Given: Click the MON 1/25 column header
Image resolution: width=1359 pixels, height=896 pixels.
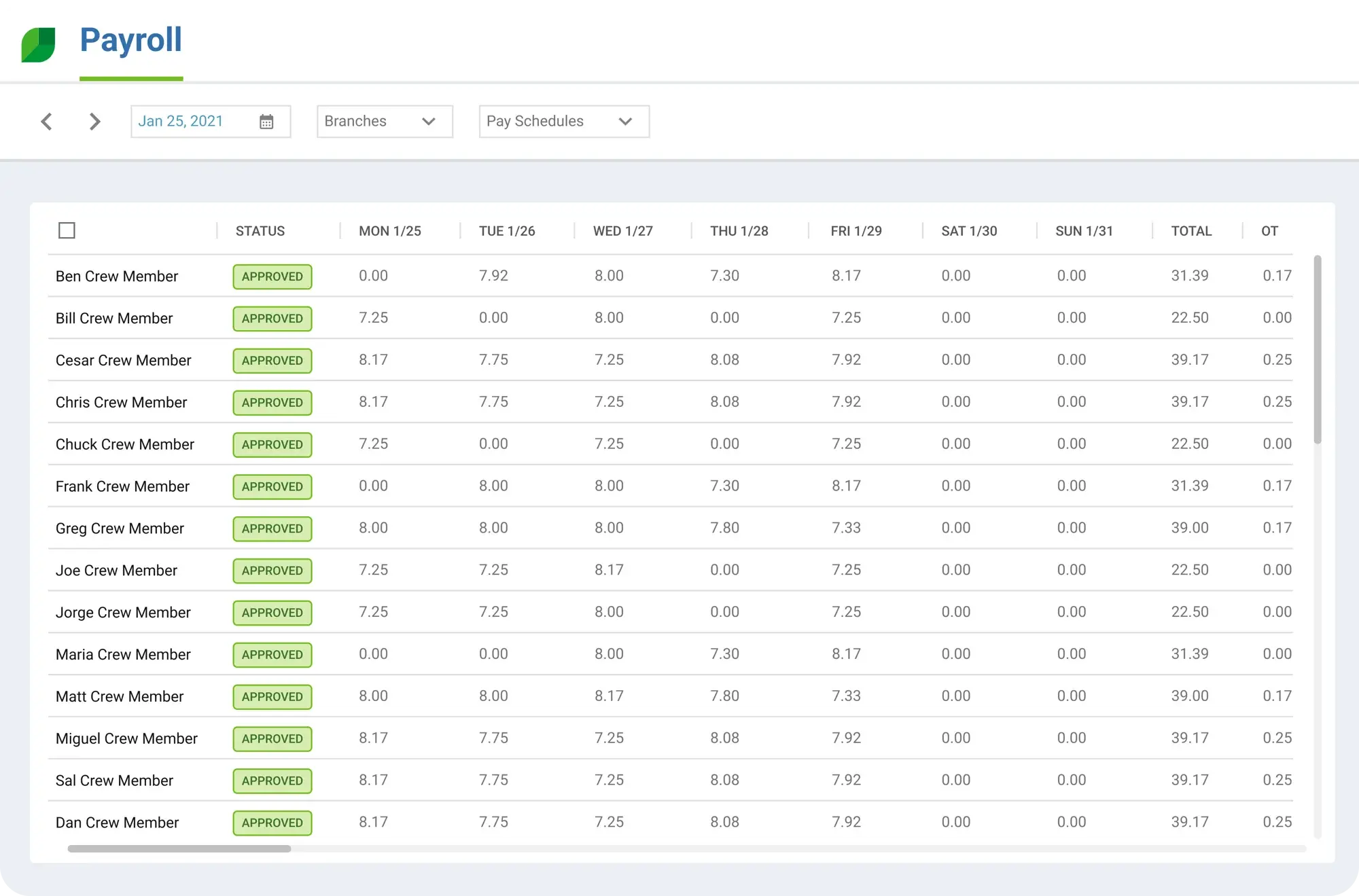Looking at the screenshot, I should [x=390, y=231].
